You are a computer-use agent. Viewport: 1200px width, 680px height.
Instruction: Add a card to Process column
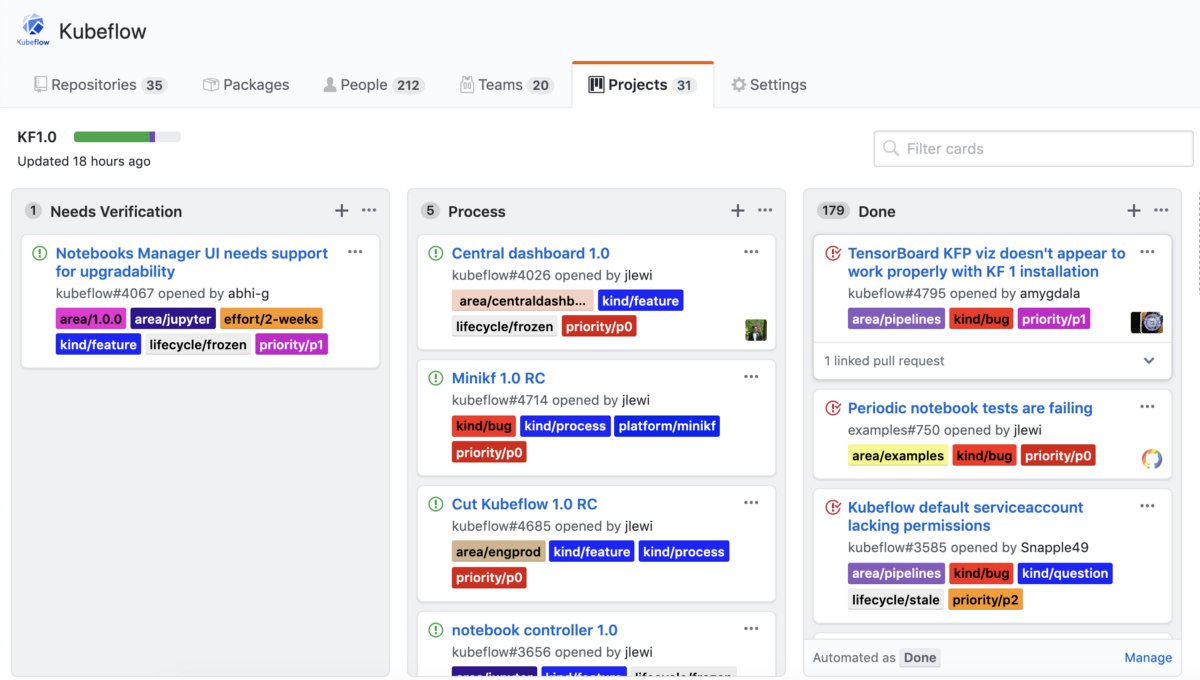pos(738,211)
